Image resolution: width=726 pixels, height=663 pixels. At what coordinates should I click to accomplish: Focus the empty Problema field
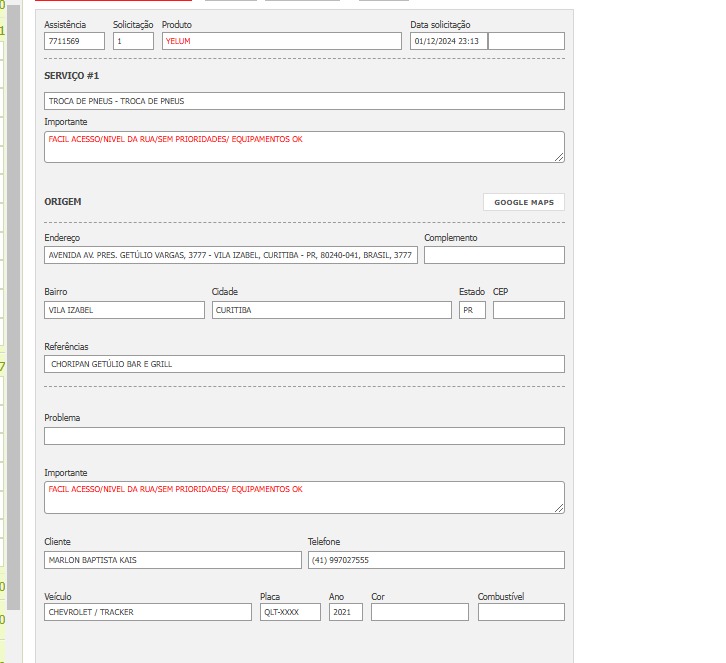[x=304, y=436]
